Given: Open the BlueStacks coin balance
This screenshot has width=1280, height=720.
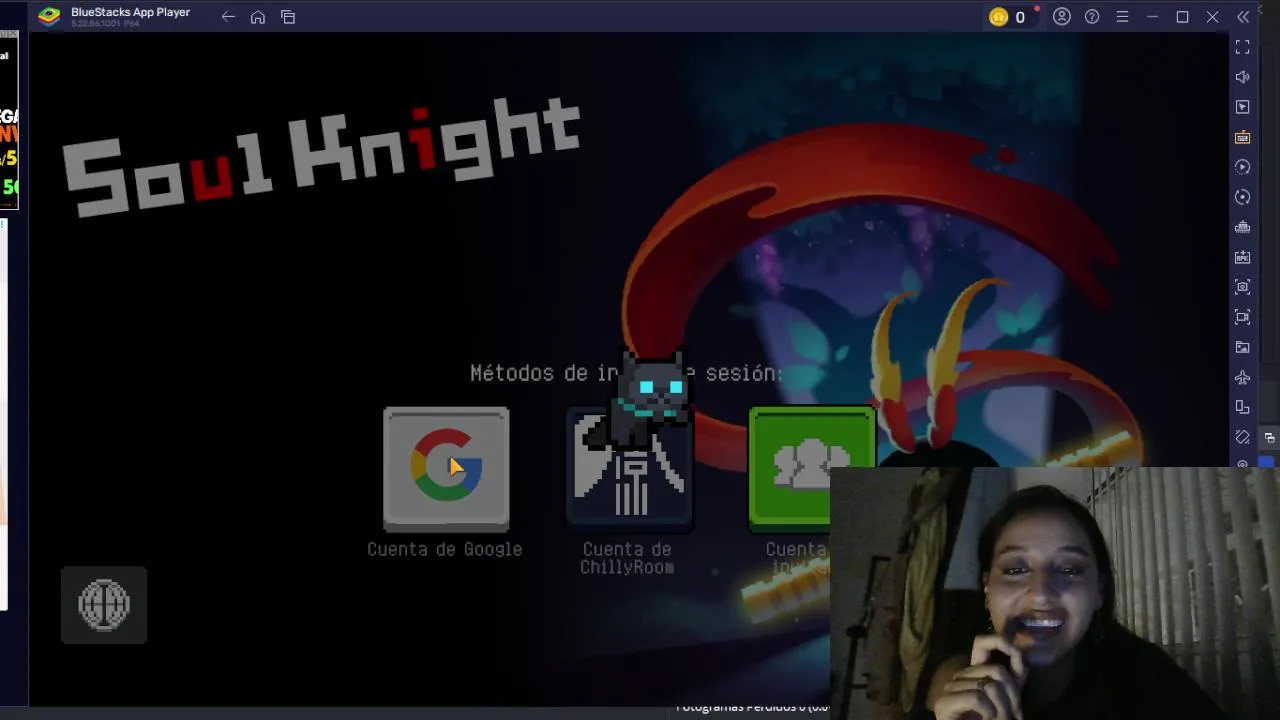Looking at the screenshot, I should click(1008, 17).
